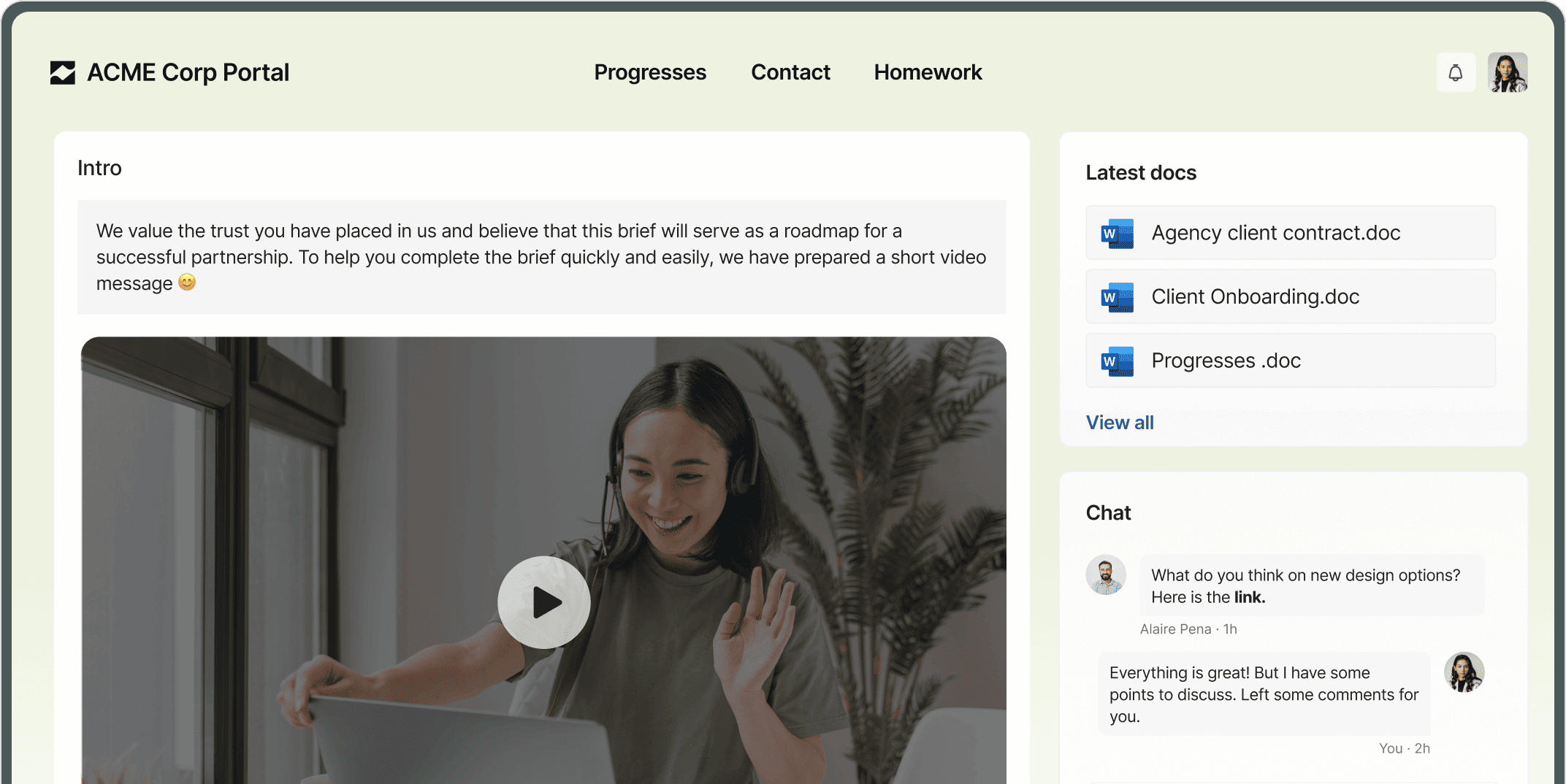Play the intro video

click(543, 602)
